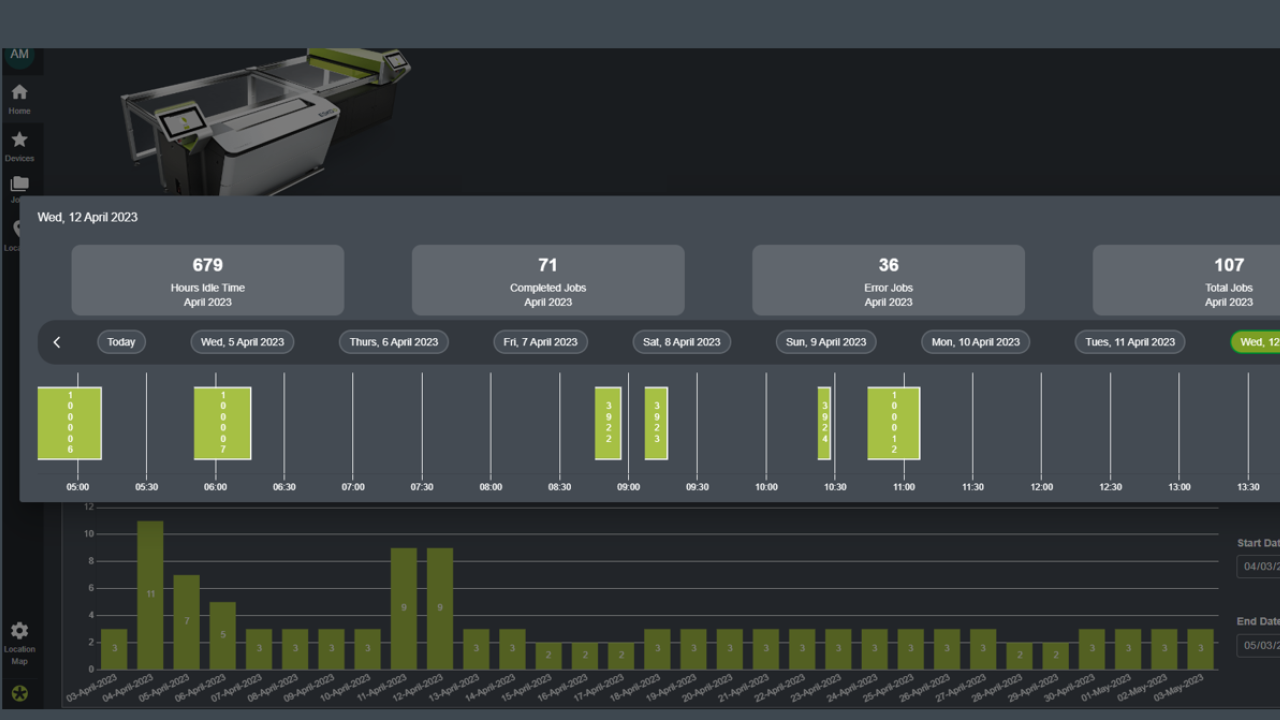This screenshot has height=720, width=1280.
Task: Switch to the Mon, 10 April 2023 tab
Action: [x=974, y=341]
